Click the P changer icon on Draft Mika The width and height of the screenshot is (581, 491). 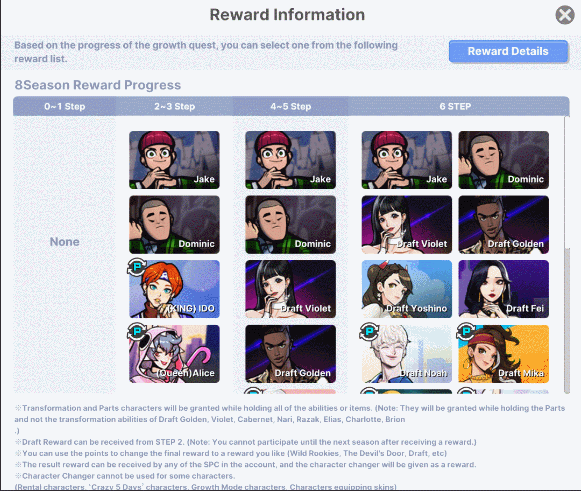(466, 332)
